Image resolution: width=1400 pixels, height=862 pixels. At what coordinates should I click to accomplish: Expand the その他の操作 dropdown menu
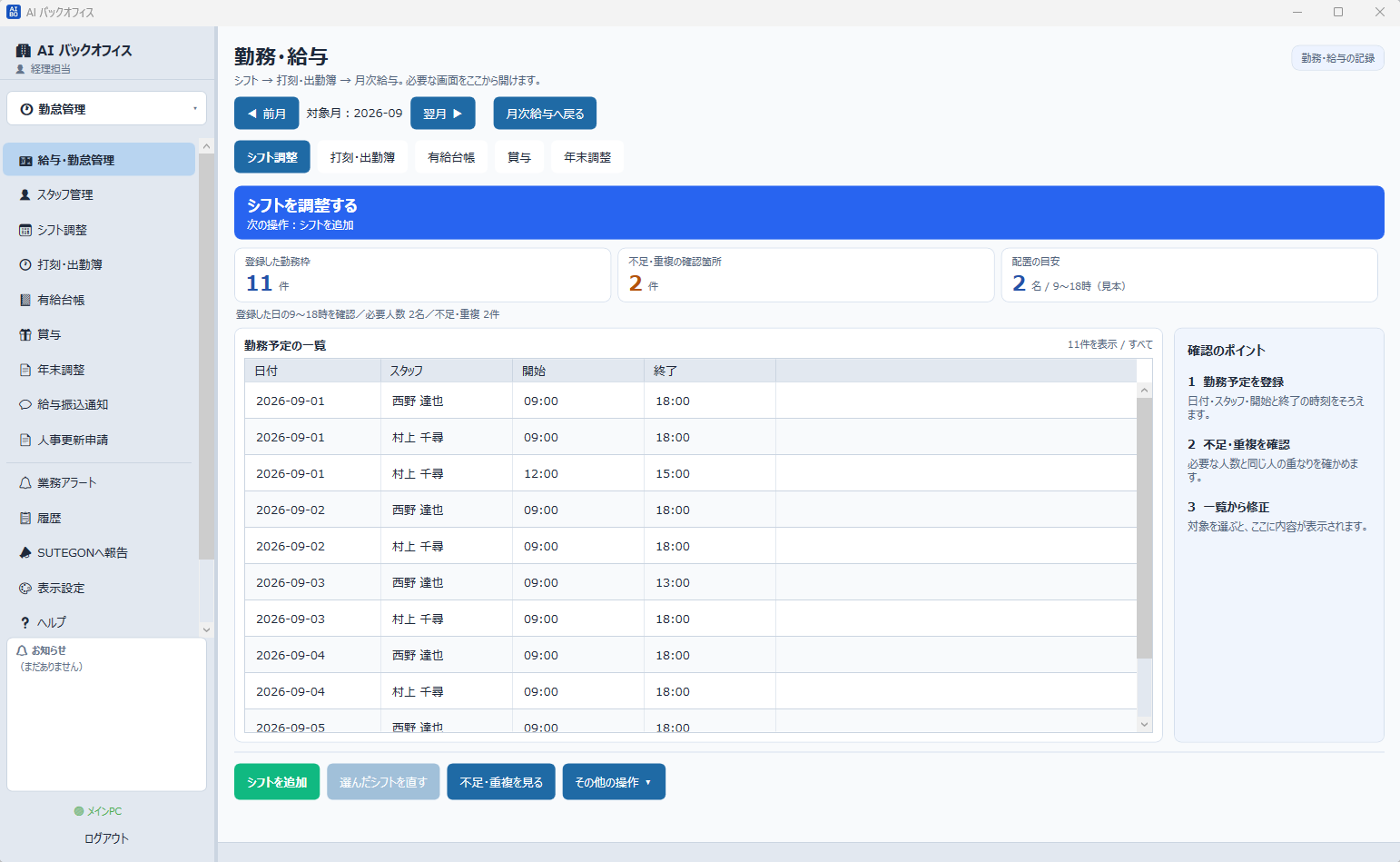(614, 782)
